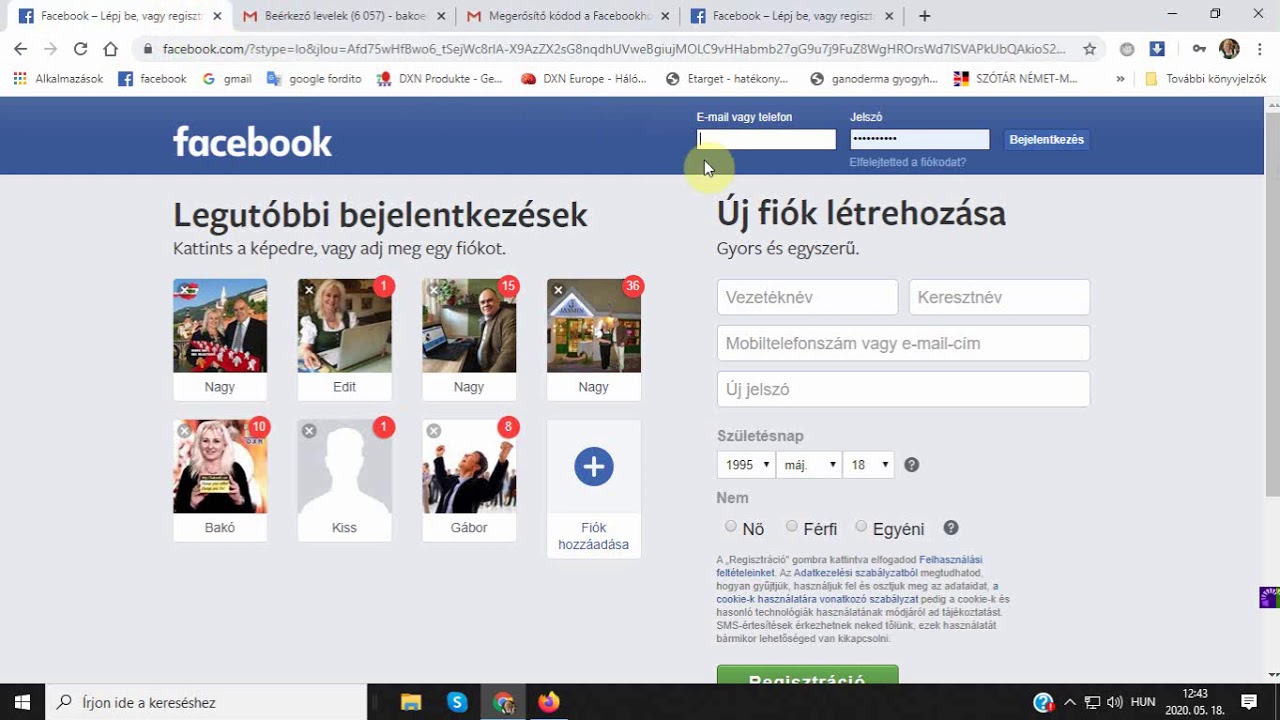Switch to the last Facebook tab

792,16
